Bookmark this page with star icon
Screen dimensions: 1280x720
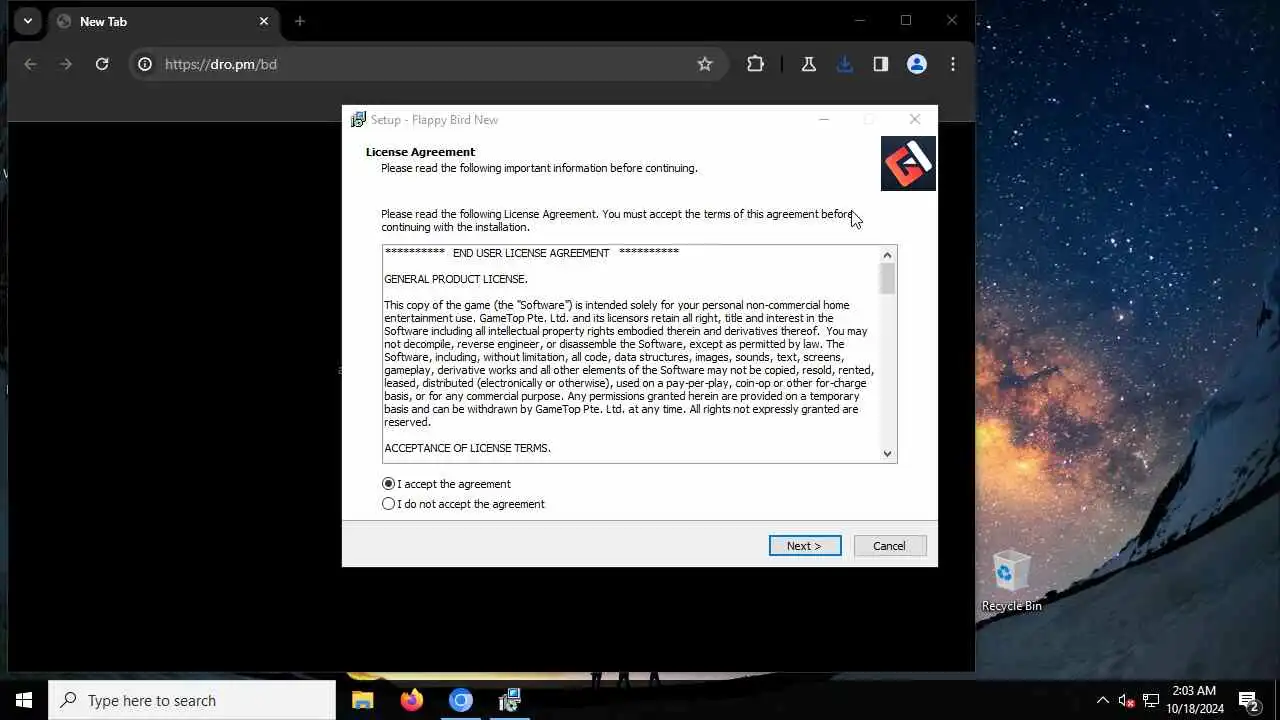pyautogui.click(x=705, y=64)
